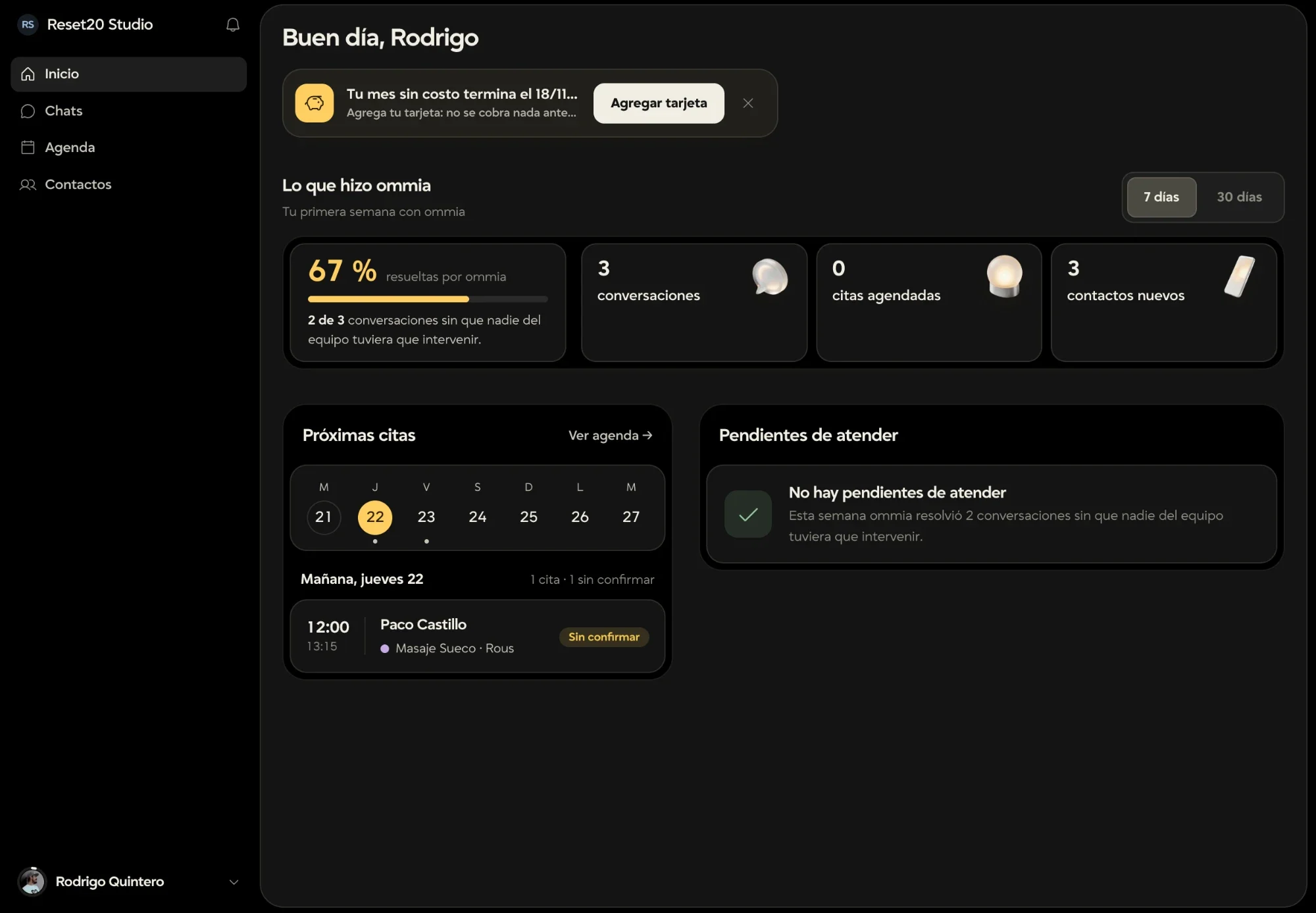1316x913 pixels.
Task: Open Contactos in the sidebar
Action: (129, 185)
